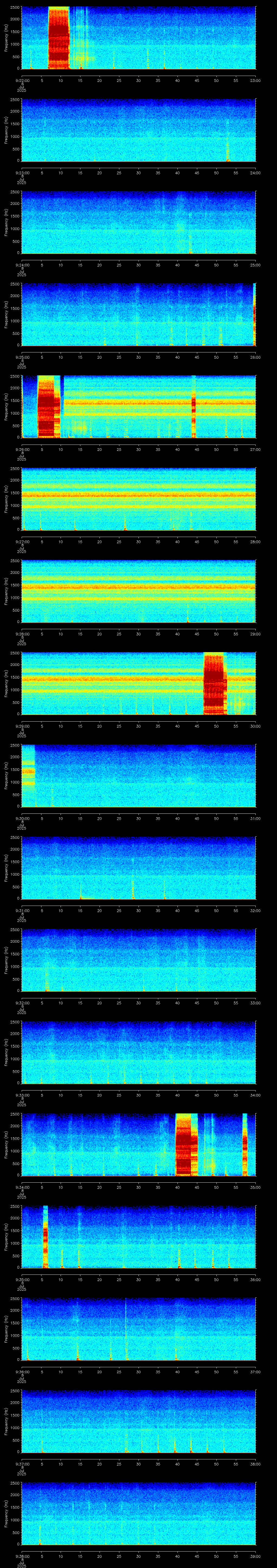Click the 29:00 end time label
The width and height of the screenshot is (277, 1568).
(x=255, y=634)
